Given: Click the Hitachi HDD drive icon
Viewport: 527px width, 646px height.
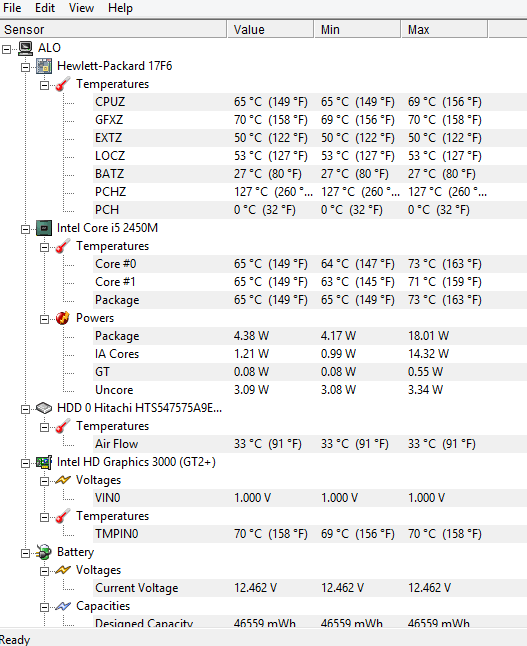Looking at the screenshot, I should [44, 408].
